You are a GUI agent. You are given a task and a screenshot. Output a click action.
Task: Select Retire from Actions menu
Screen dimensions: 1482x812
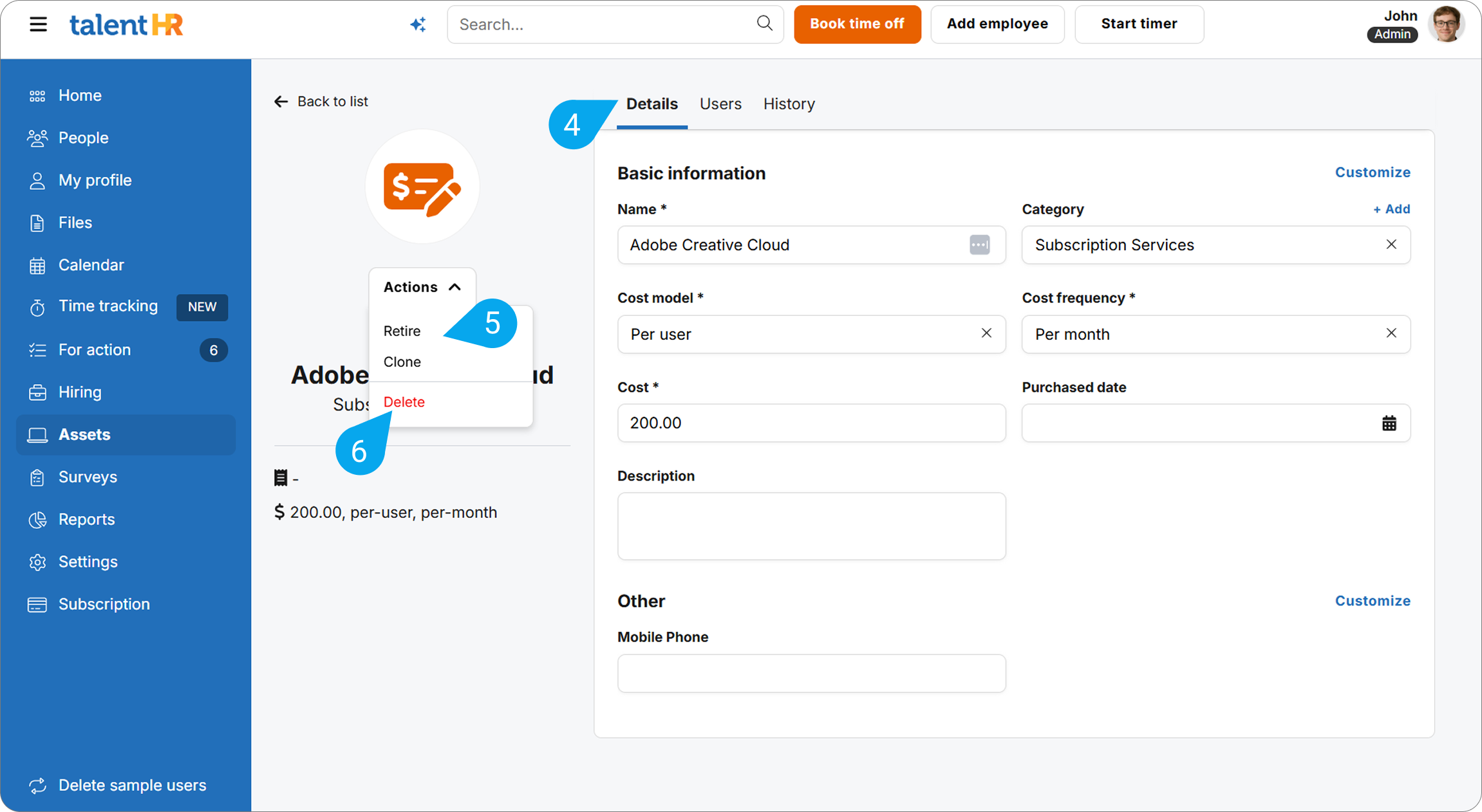click(x=402, y=331)
